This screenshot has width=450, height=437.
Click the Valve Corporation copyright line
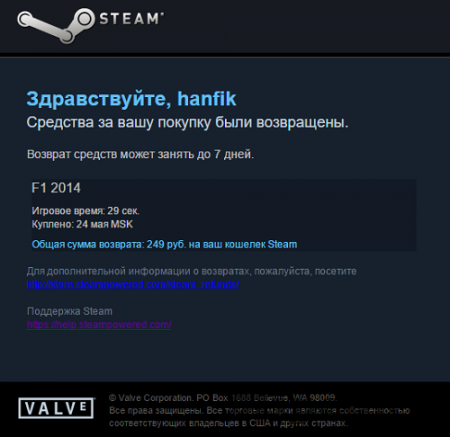click(223, 398)
